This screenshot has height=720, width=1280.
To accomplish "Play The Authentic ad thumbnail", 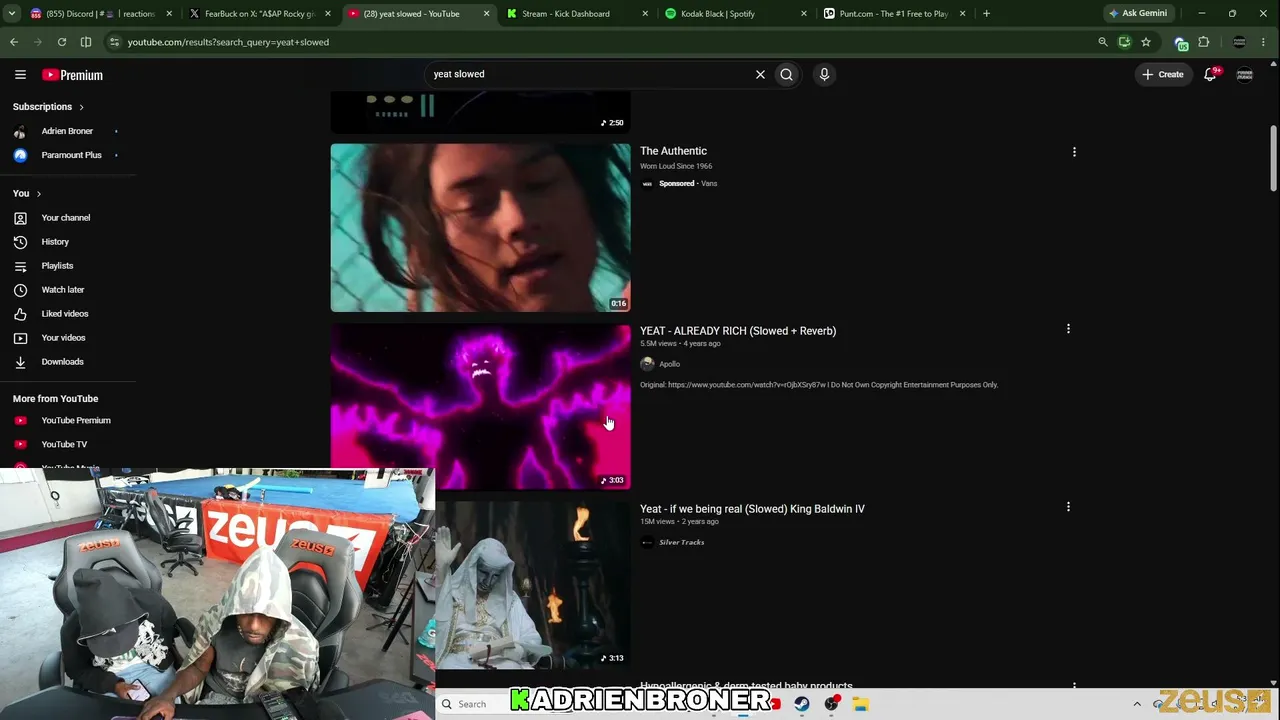I will tap(481, 228).
